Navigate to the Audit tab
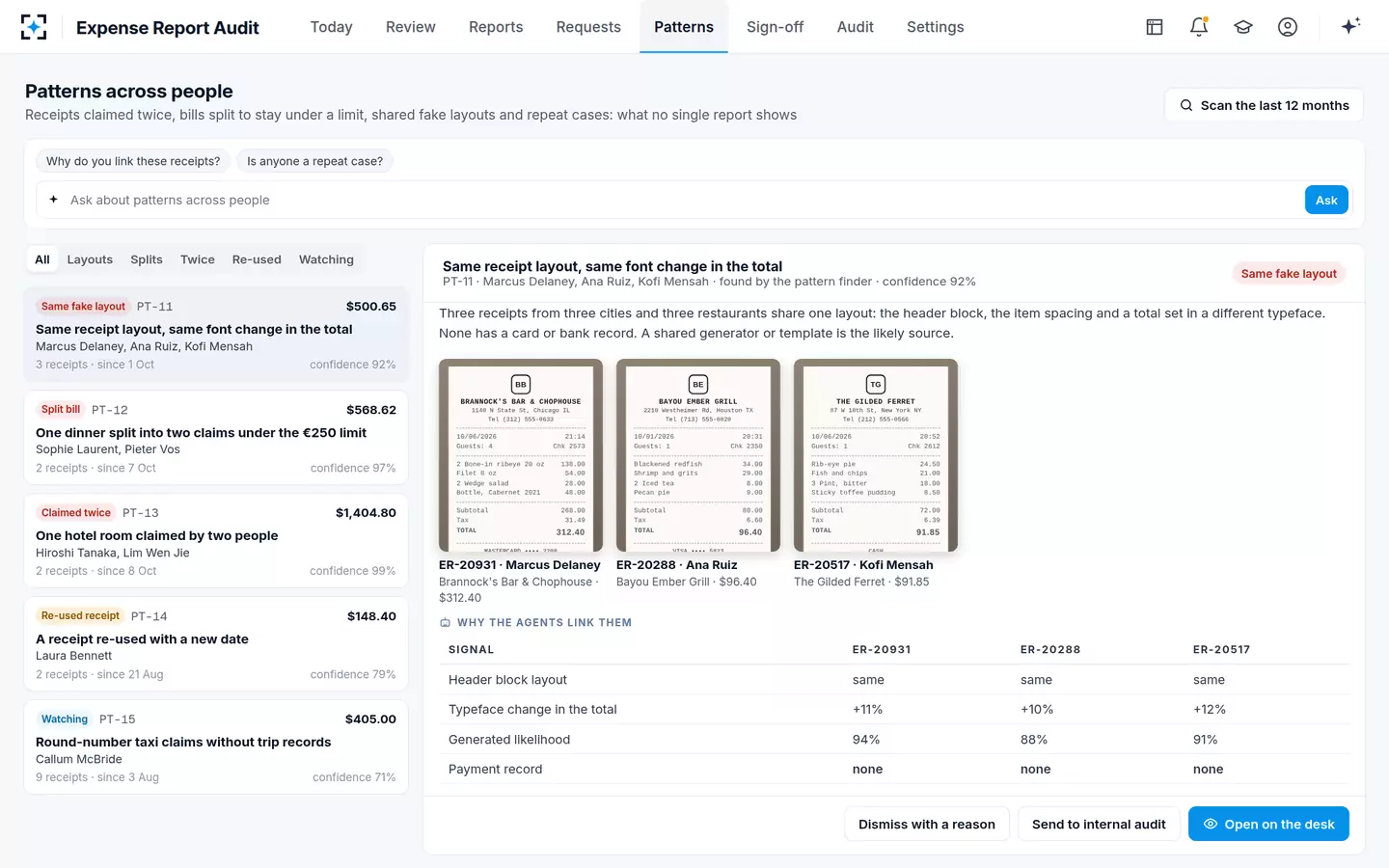 click(856, 27)
